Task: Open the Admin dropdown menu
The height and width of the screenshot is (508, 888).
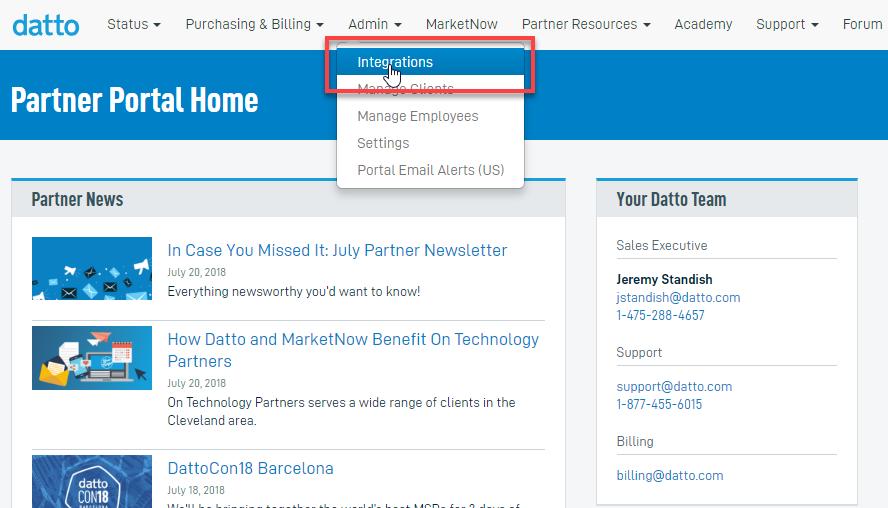Action: pos(374,24)
